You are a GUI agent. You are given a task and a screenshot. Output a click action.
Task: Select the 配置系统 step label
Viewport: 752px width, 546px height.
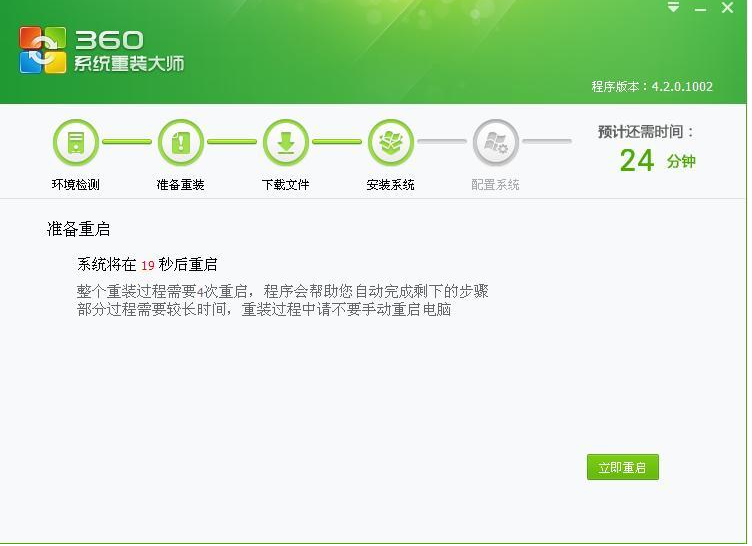pos(495,185)
